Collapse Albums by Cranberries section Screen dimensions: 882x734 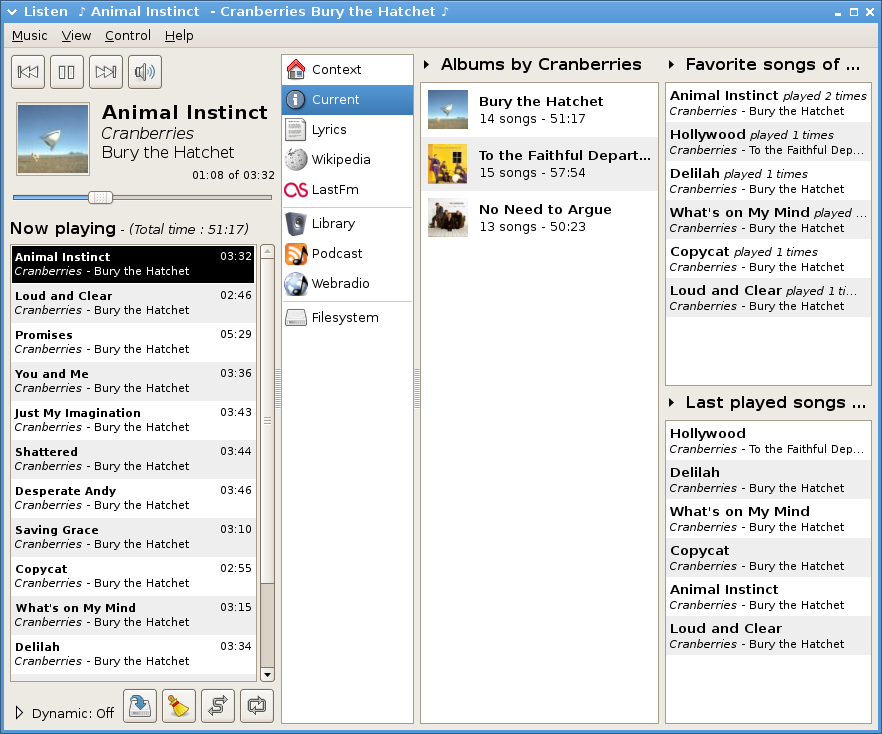coord(426,65)
